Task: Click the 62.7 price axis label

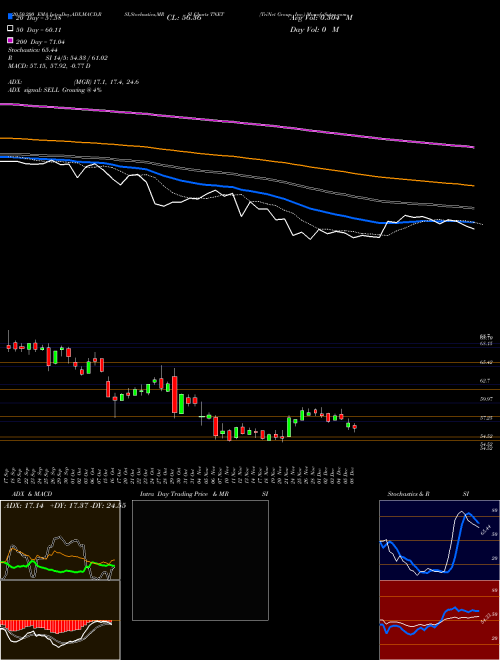Action: click(485, 381)
